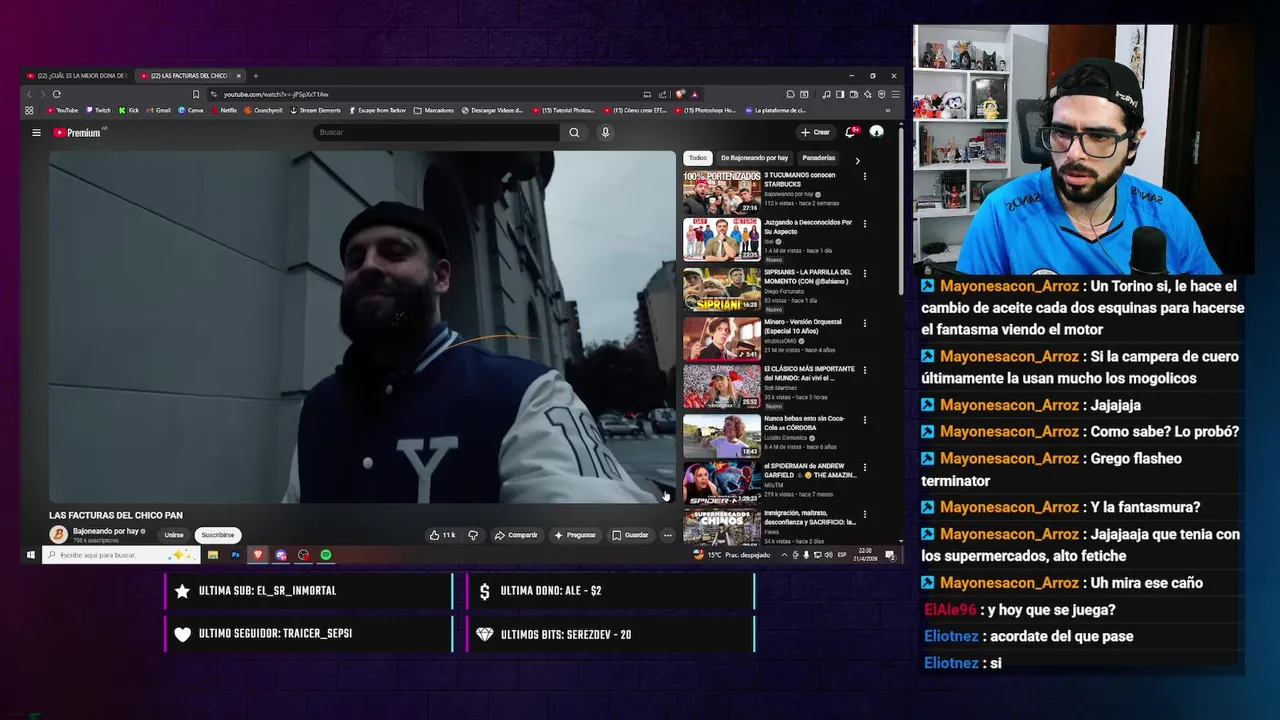Open the Escape from Tarkov bookmark
The width and height of the screenshot is (1280, 720).
(x=377, y=110)
